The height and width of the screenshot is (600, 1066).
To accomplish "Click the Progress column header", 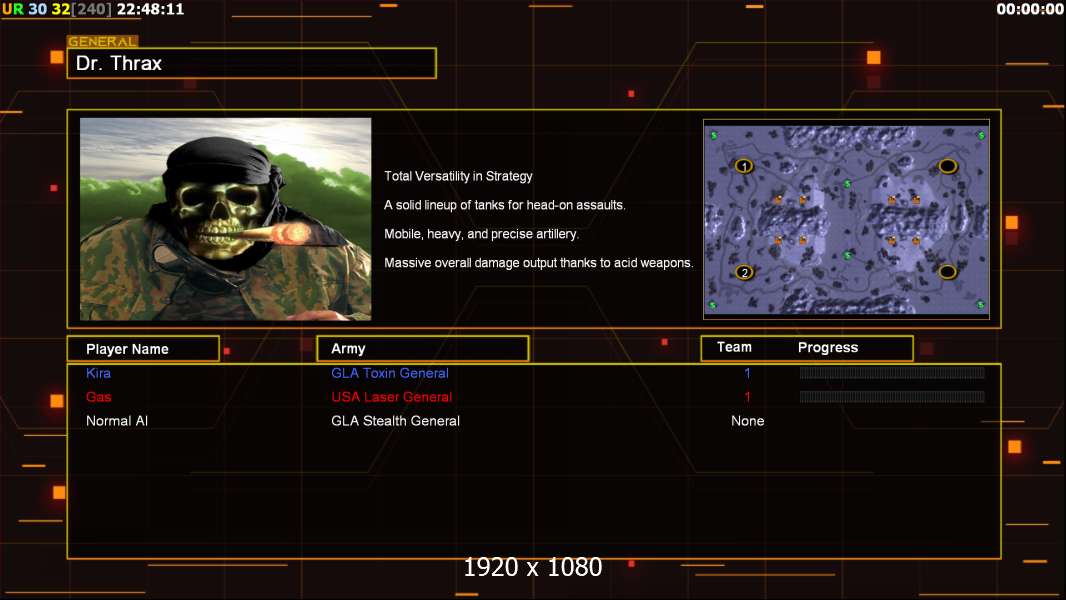I will 827,347.
